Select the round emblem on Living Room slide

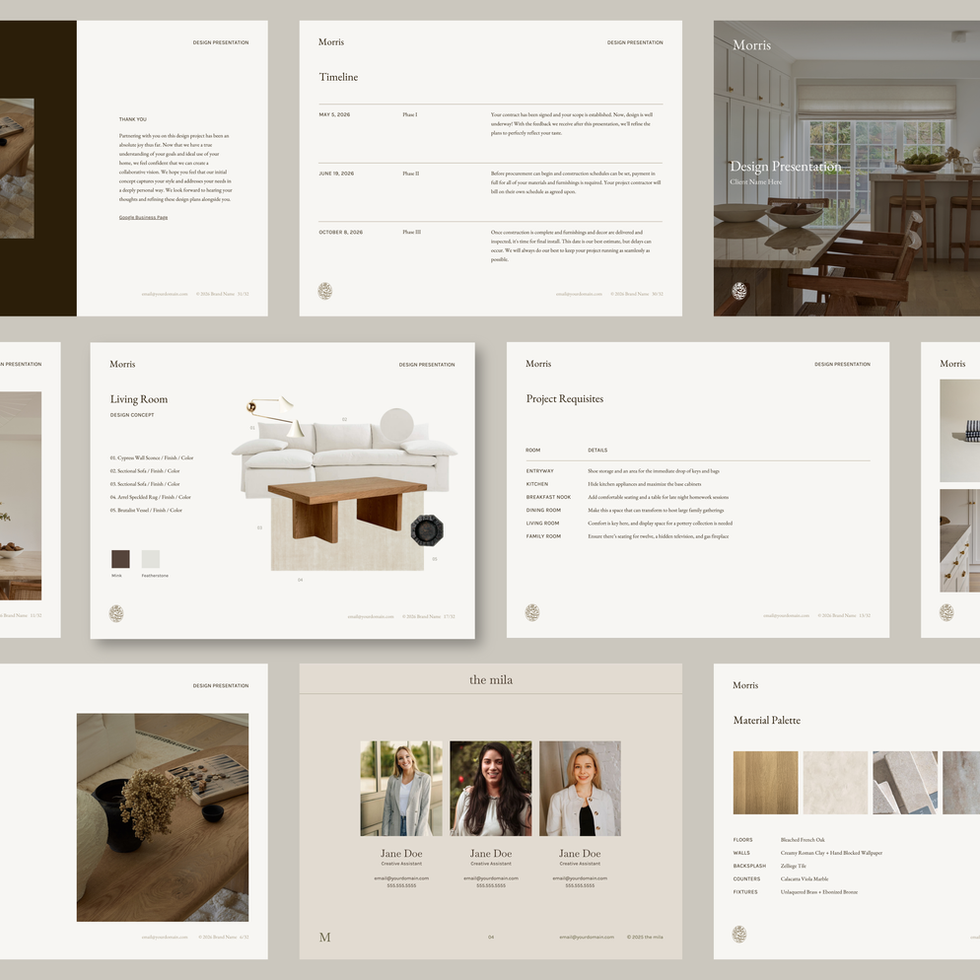pyautogui.click(x=116, y=613)
